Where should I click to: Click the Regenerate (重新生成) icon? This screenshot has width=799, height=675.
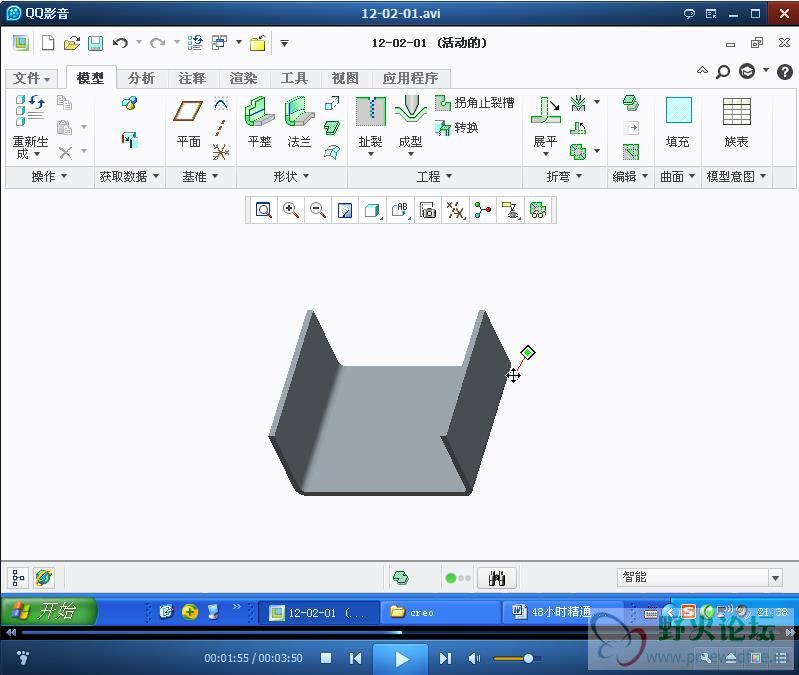(x=30, y=127)
